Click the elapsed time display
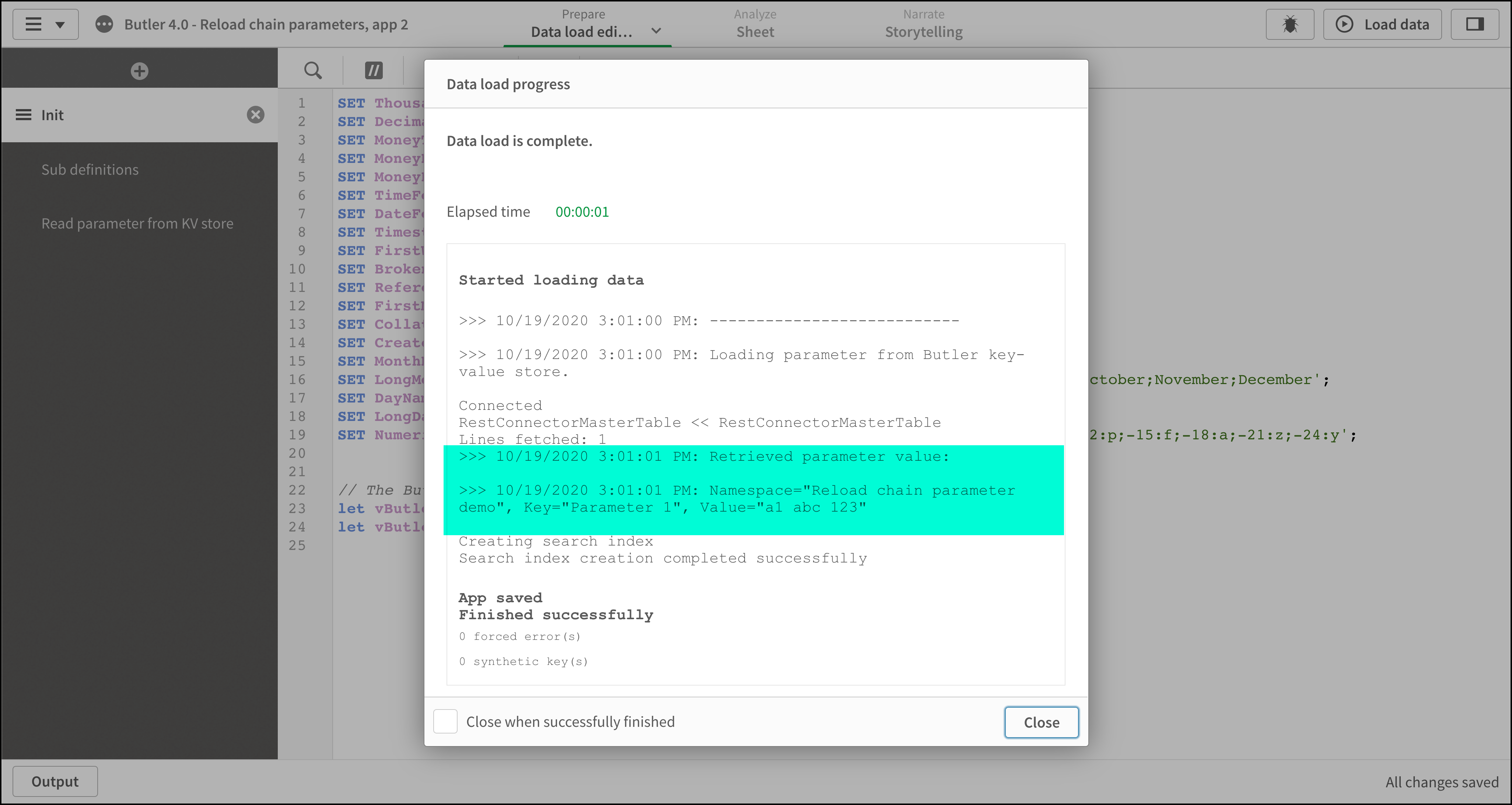 click(x=582, y=211)
